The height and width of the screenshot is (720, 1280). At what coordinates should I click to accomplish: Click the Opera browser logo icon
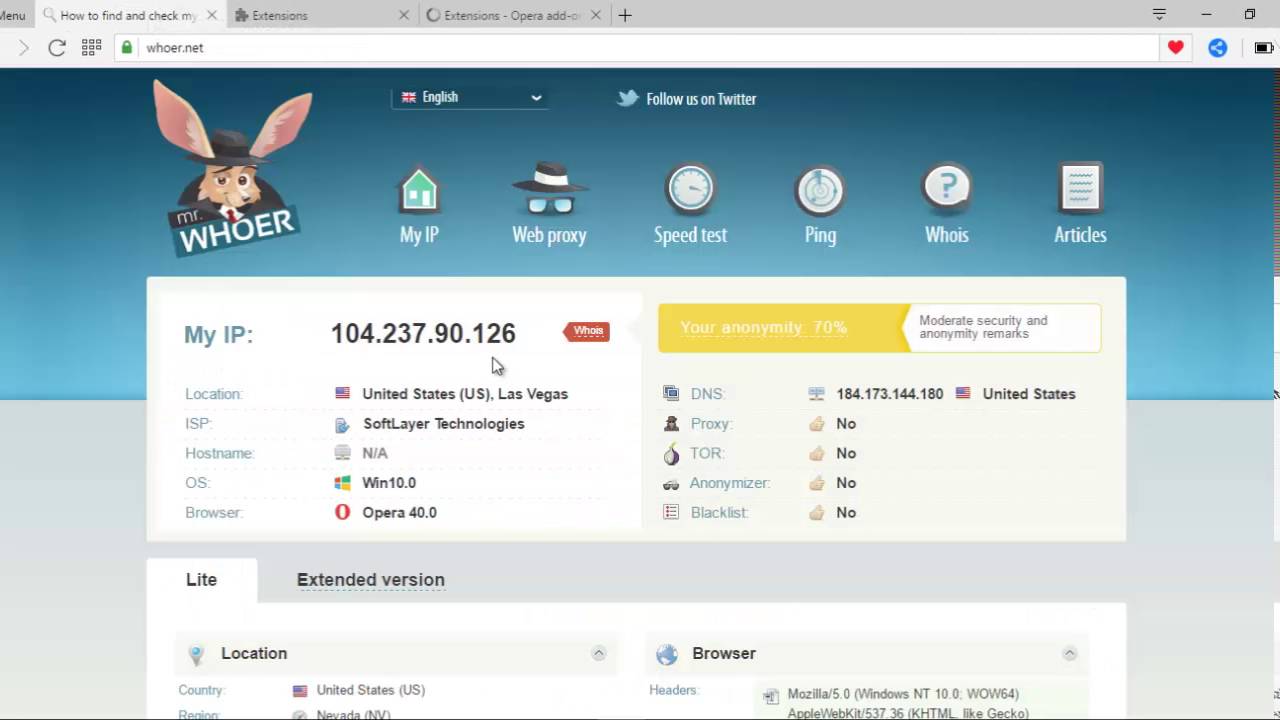(x=343, y=512)
